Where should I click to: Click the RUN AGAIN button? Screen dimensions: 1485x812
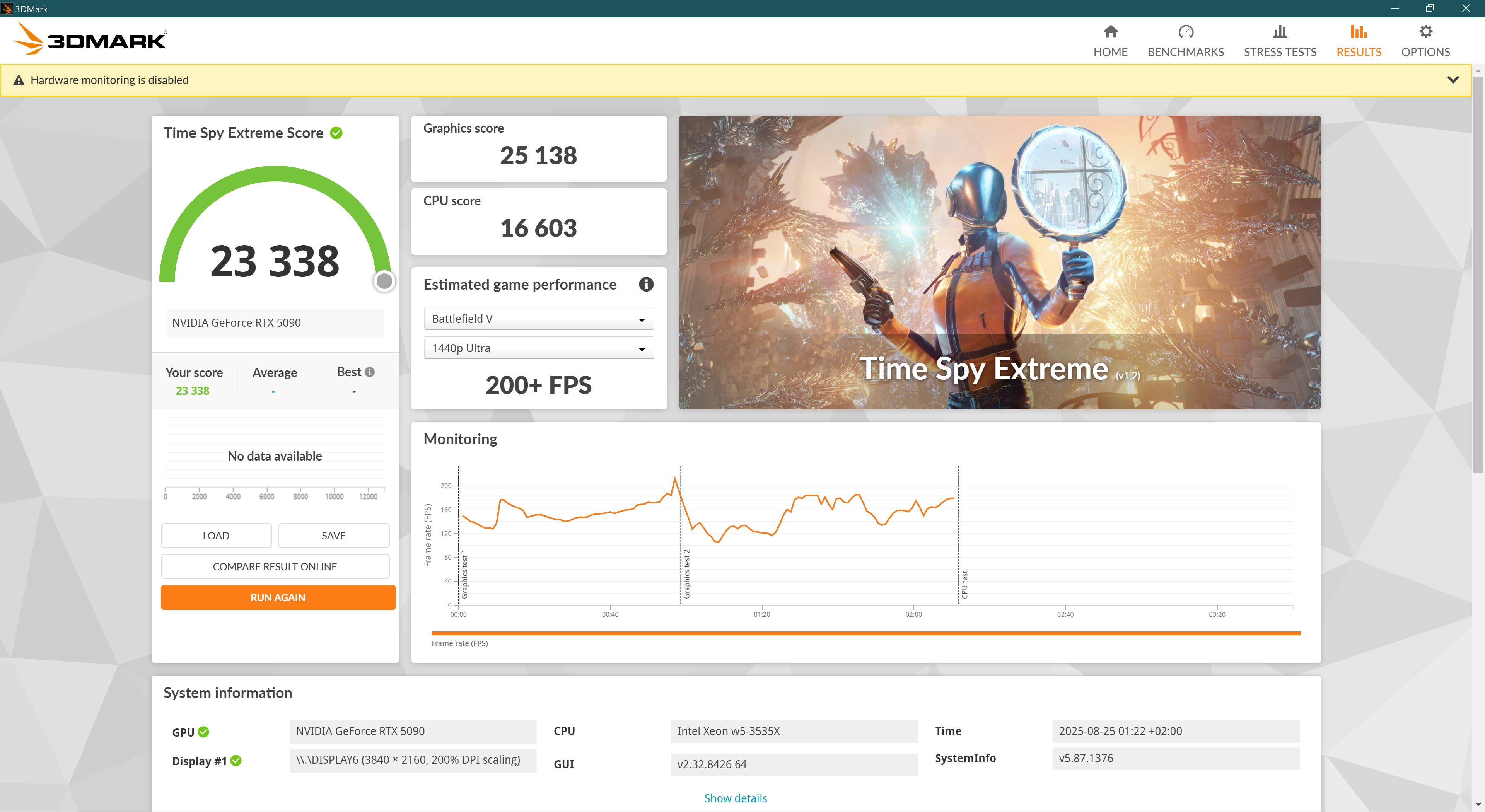pyautogui.click(x=278, y=598)
